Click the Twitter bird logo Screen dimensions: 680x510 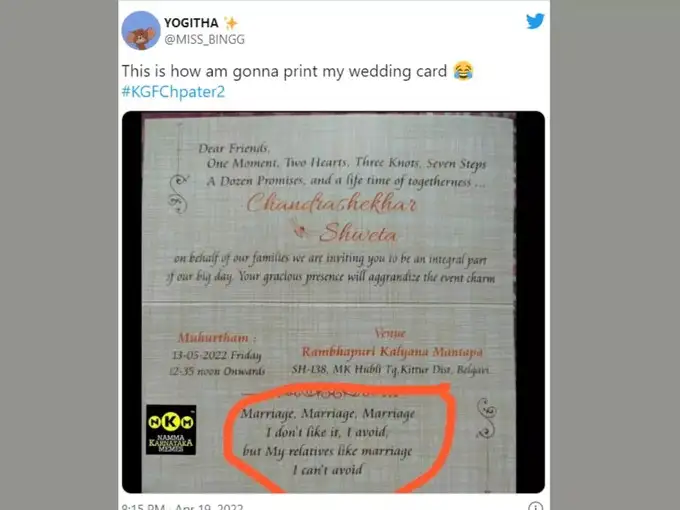tap(535, 21)
